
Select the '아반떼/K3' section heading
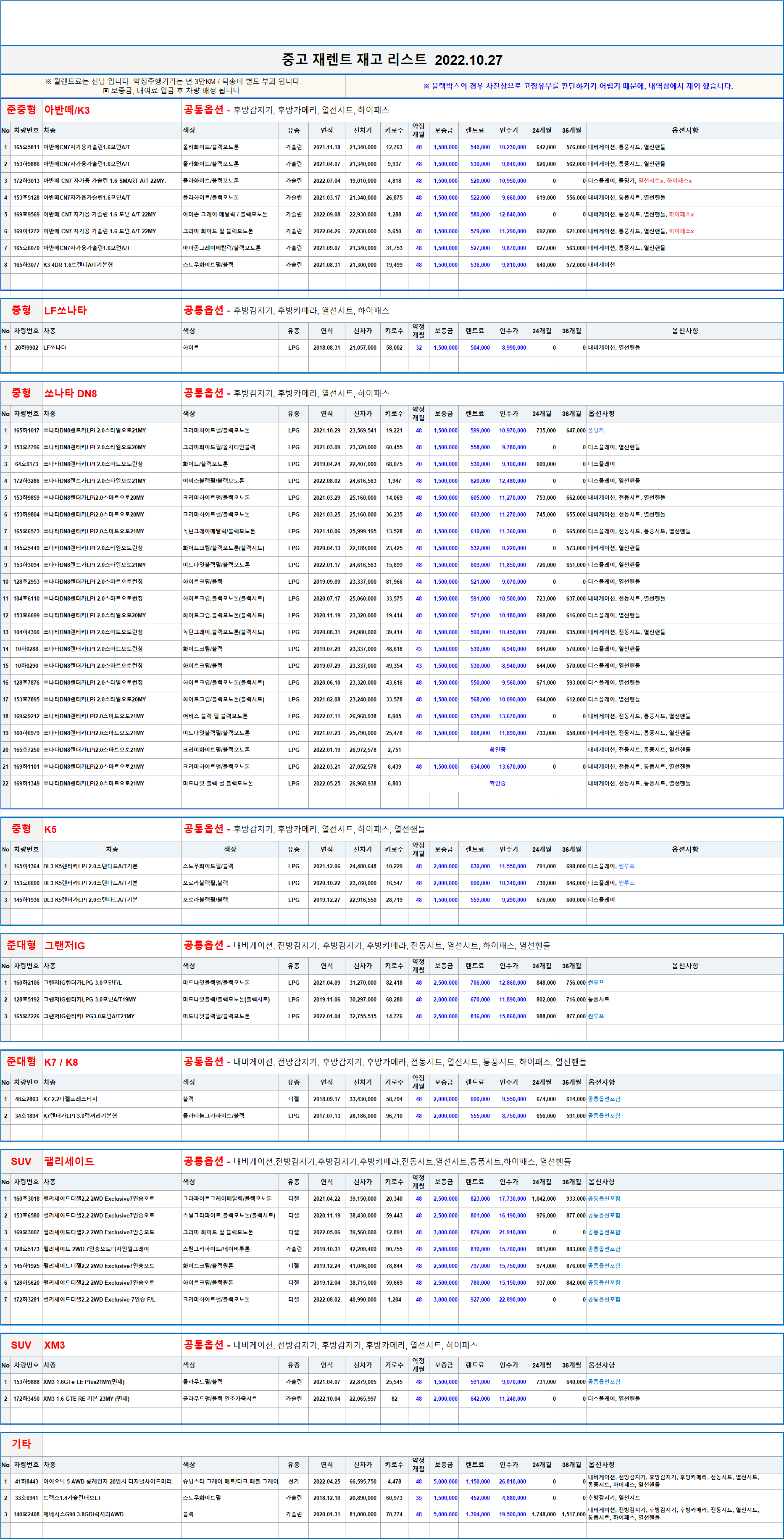click(x=67, y=110)
